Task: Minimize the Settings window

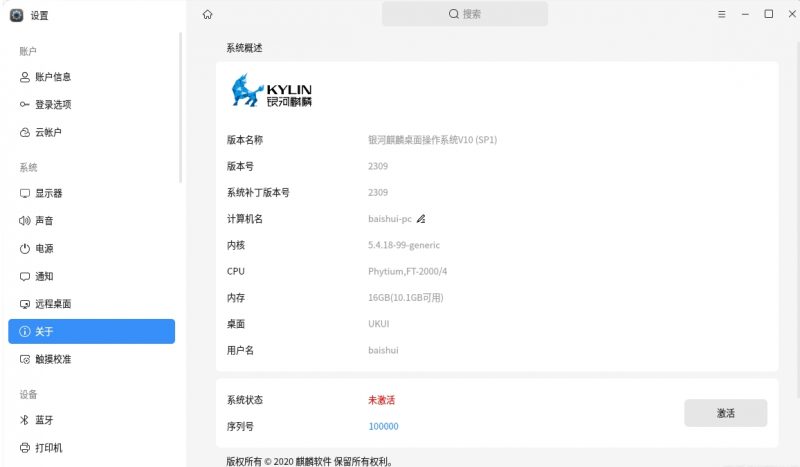Action: click(745, 14)
